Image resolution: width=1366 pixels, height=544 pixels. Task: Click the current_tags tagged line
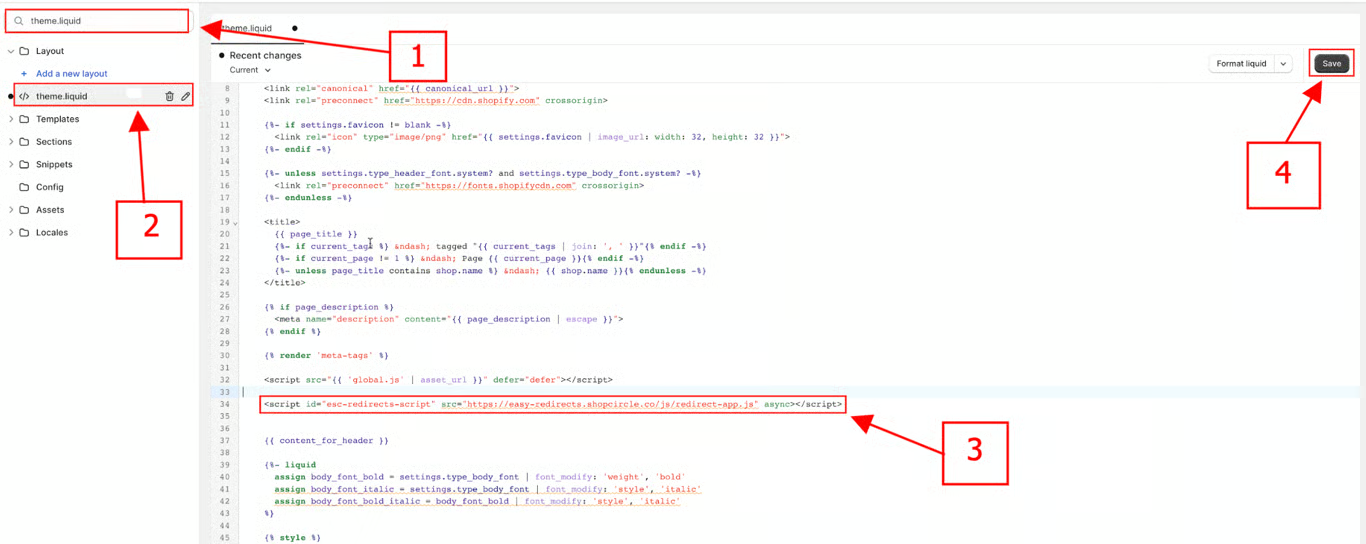[490, 246]
